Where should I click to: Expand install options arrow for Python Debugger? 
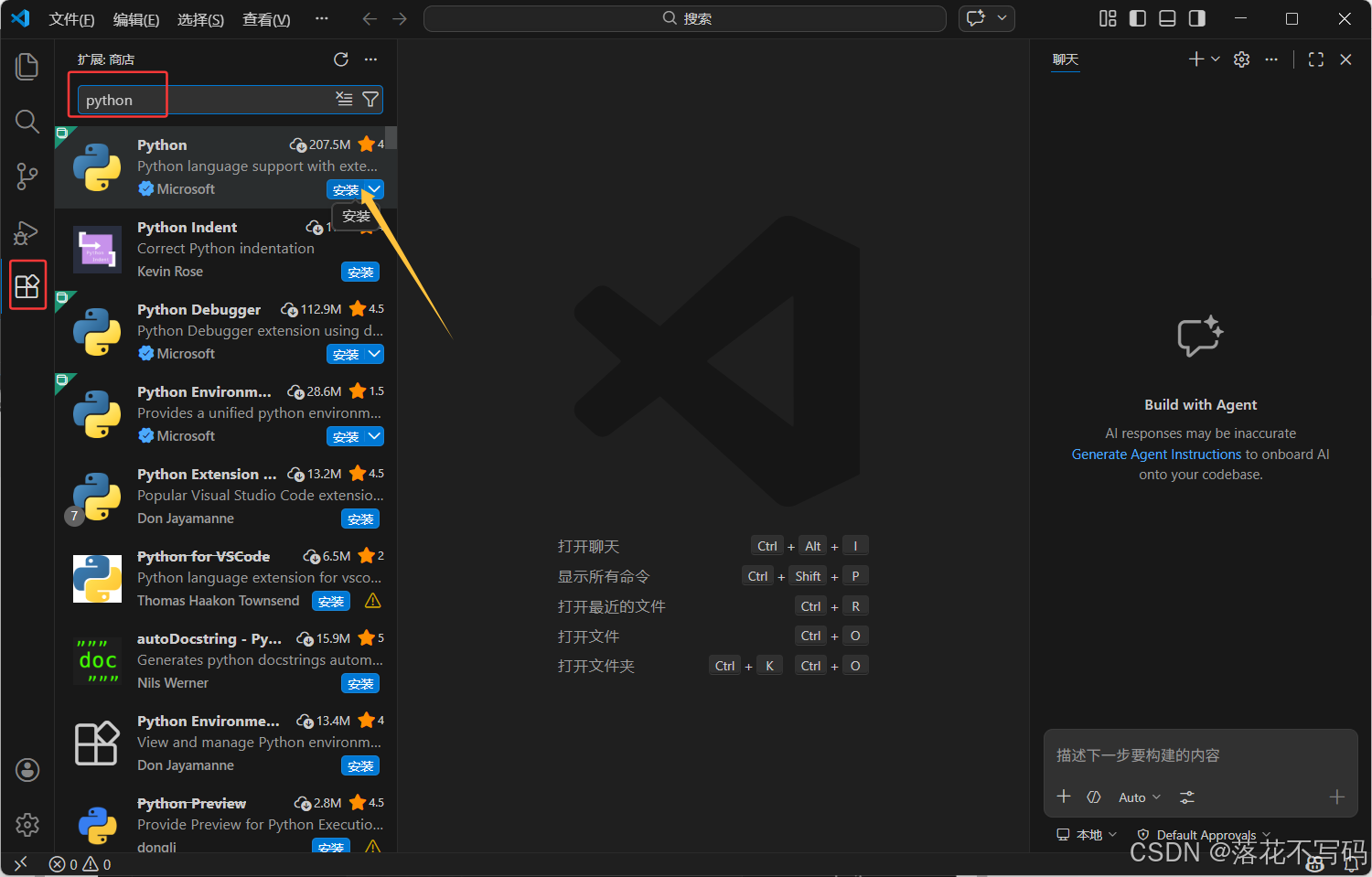tap(374, 354)
